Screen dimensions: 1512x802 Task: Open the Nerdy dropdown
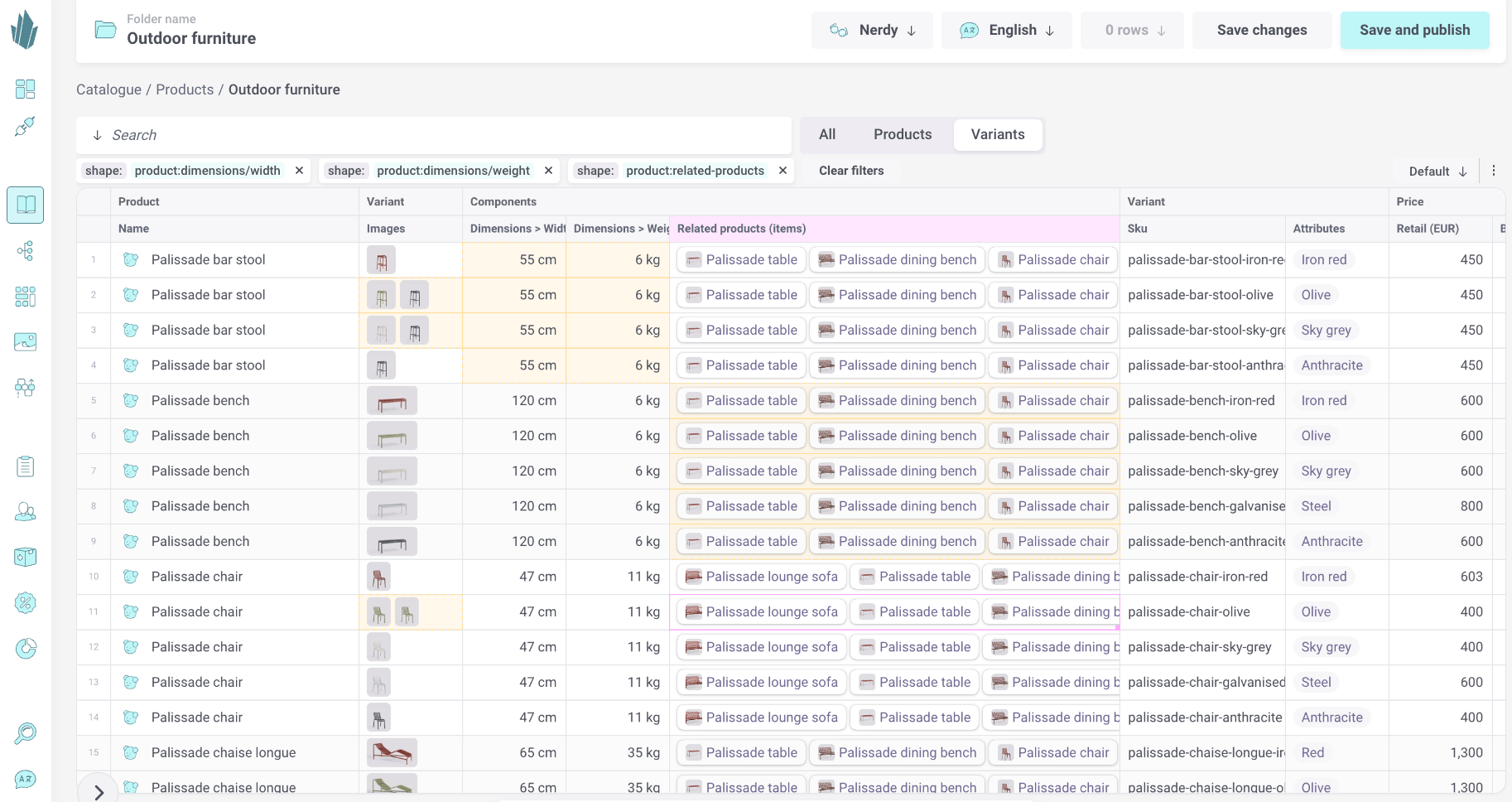872,31
